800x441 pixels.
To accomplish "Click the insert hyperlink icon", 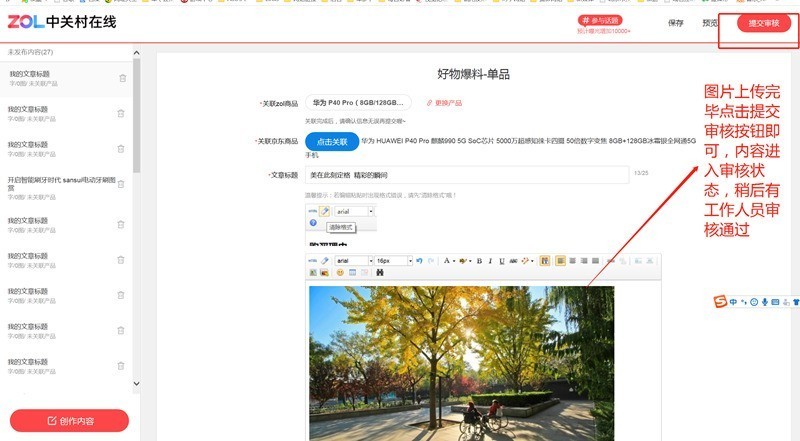I will (611, 261).
